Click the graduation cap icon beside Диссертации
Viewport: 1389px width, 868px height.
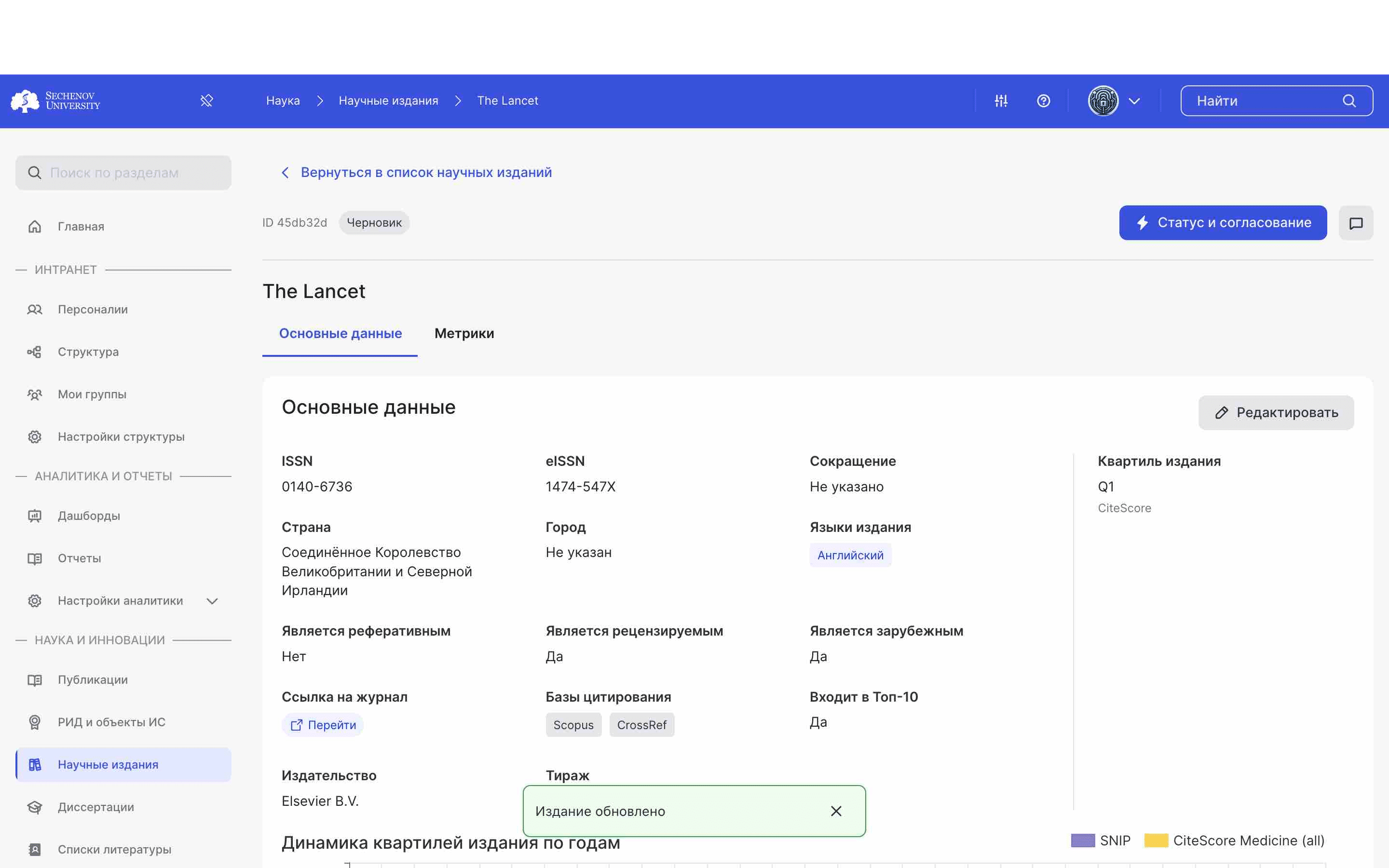pyautogui.click(x=35, y=807)
